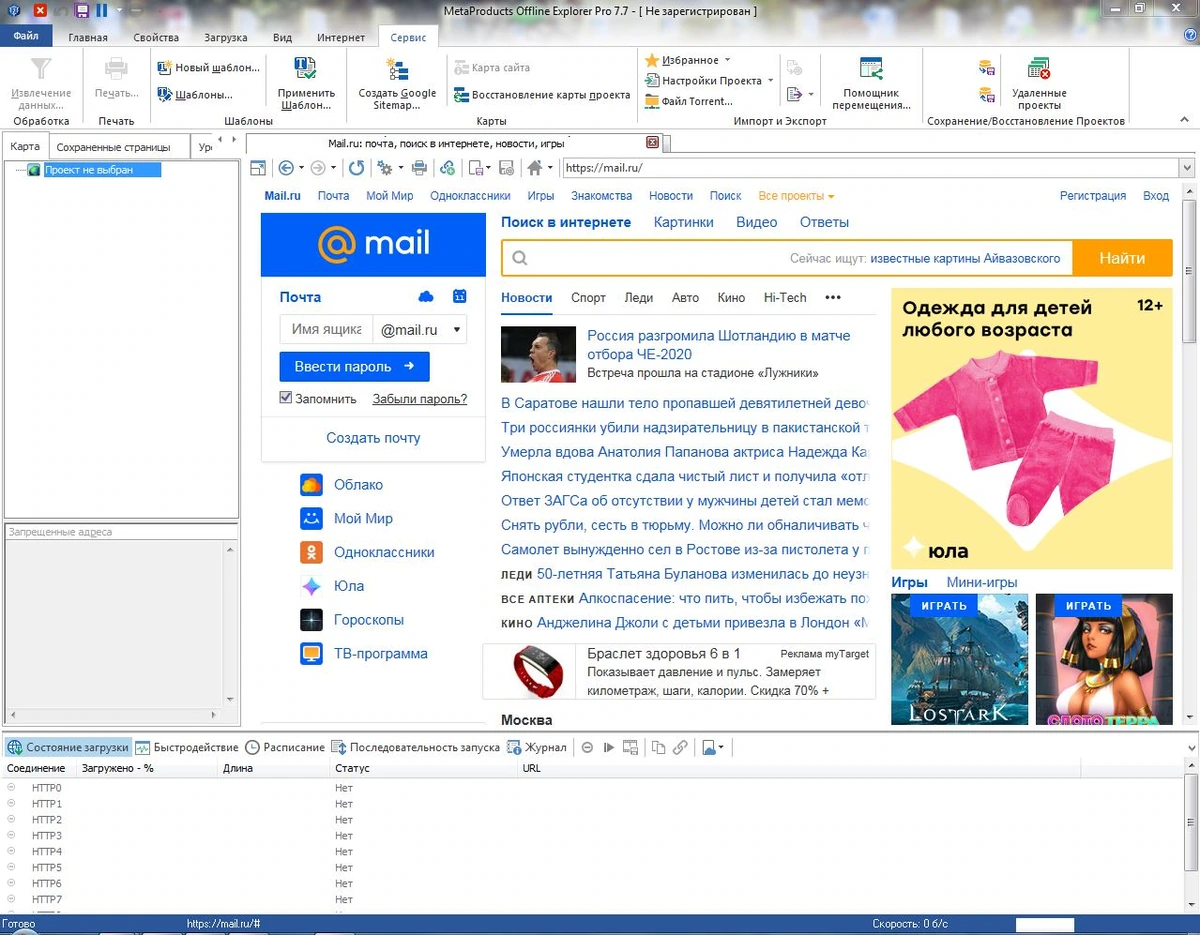Click the copy icon in the bottom panel toolbar
Viewport: 1200px width, 935px height.
pos(658,747)
